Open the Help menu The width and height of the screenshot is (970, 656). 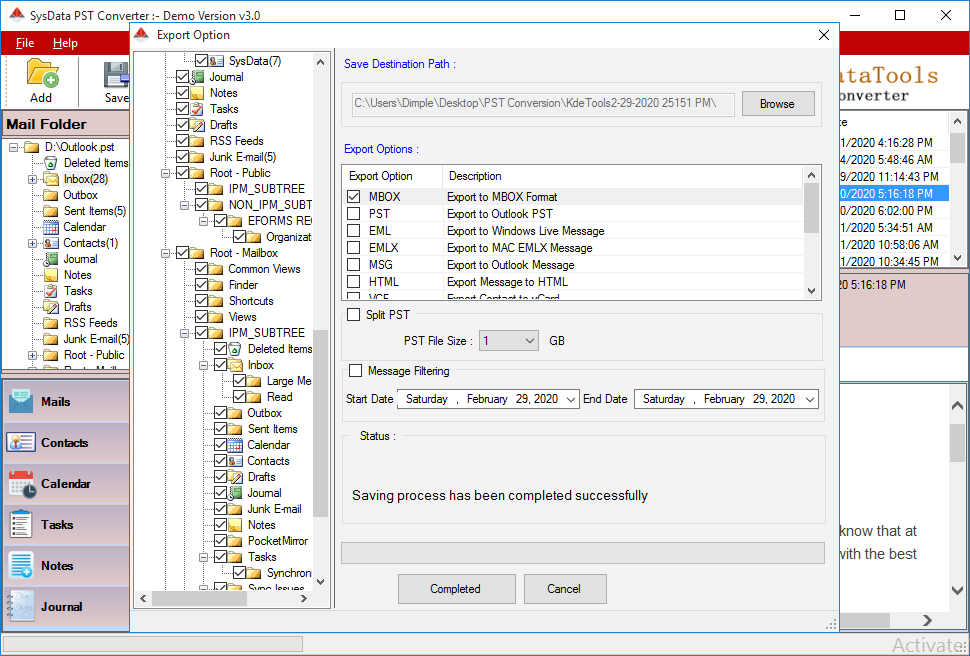point(65,43)
